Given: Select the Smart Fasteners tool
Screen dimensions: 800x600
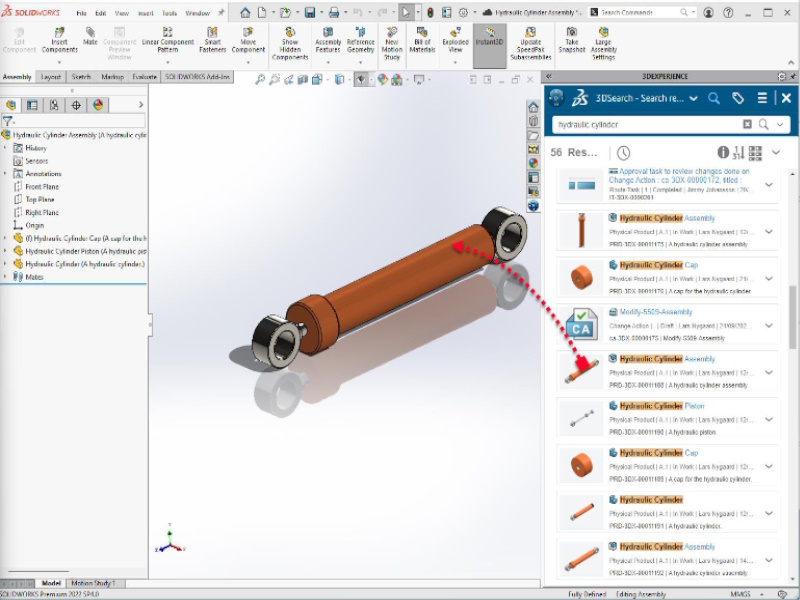Looking at the screenshot, I should 212,41.
